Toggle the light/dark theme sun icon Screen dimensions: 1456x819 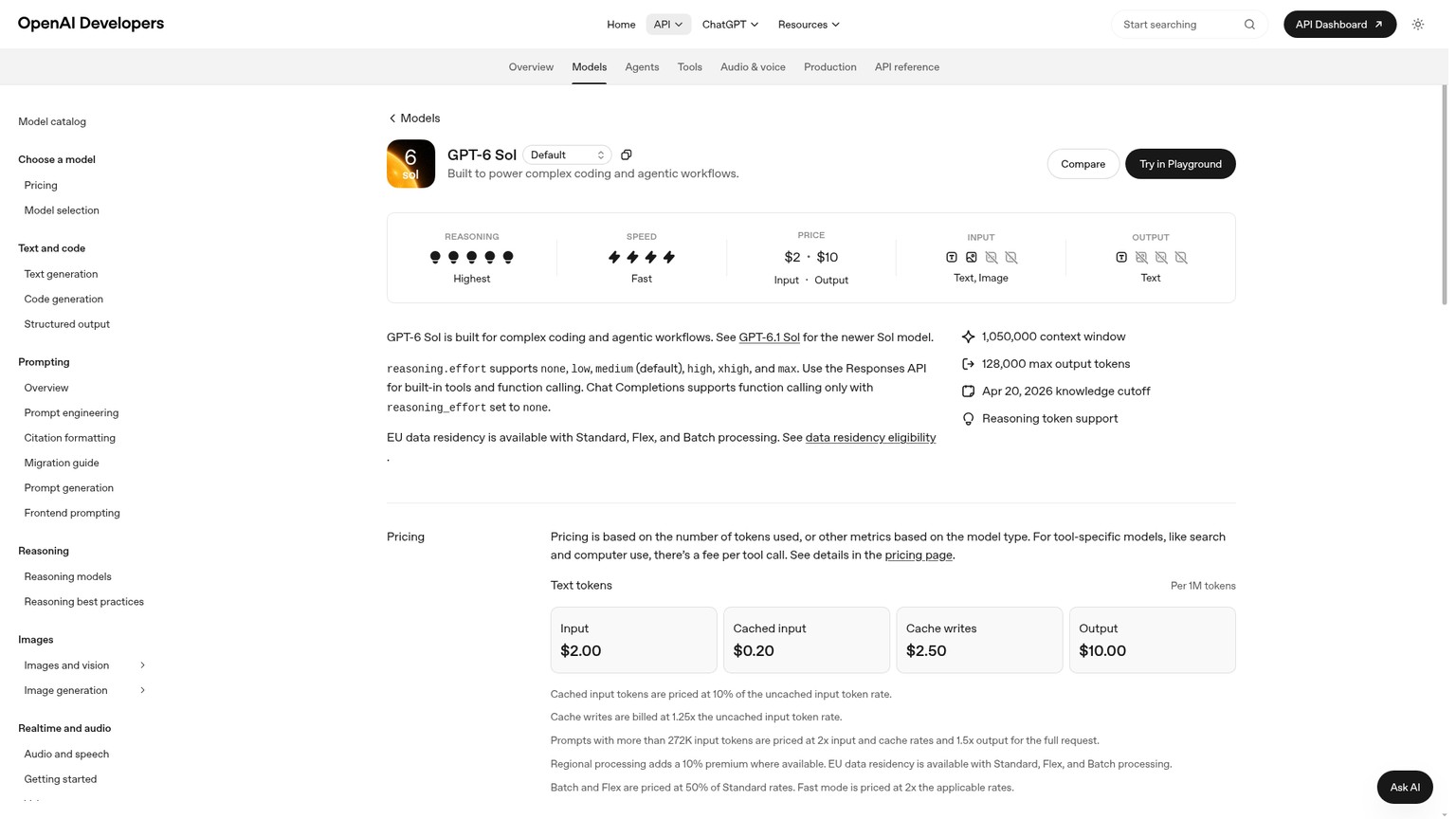click(x=1417, y=25)
